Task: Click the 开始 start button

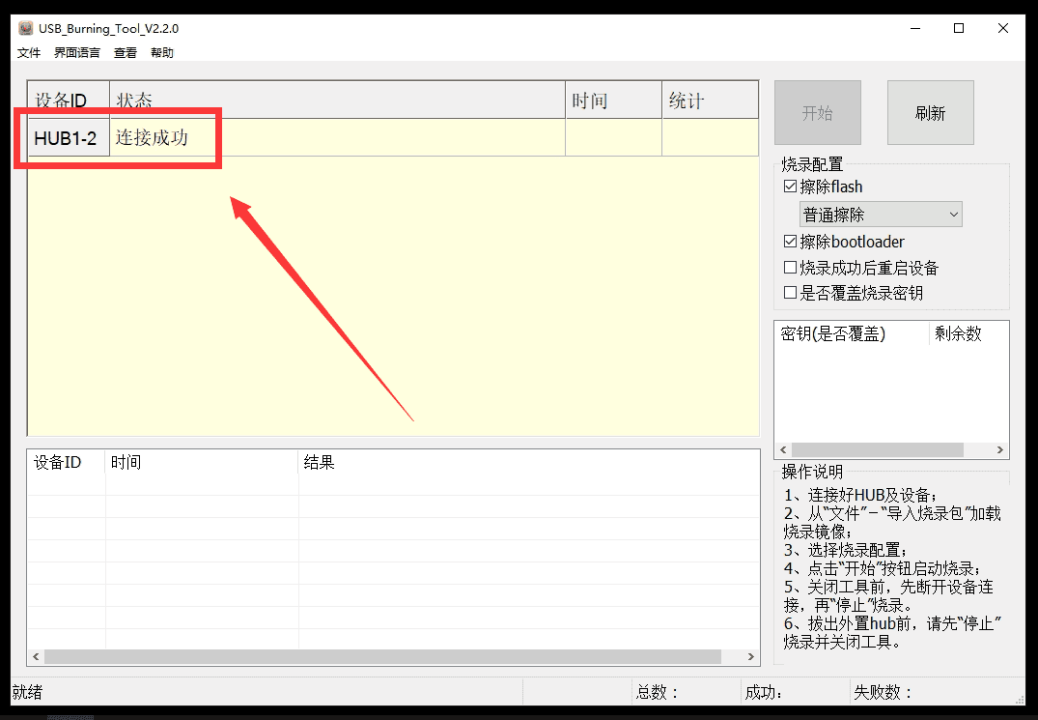Action: click(x=818, y=112)
